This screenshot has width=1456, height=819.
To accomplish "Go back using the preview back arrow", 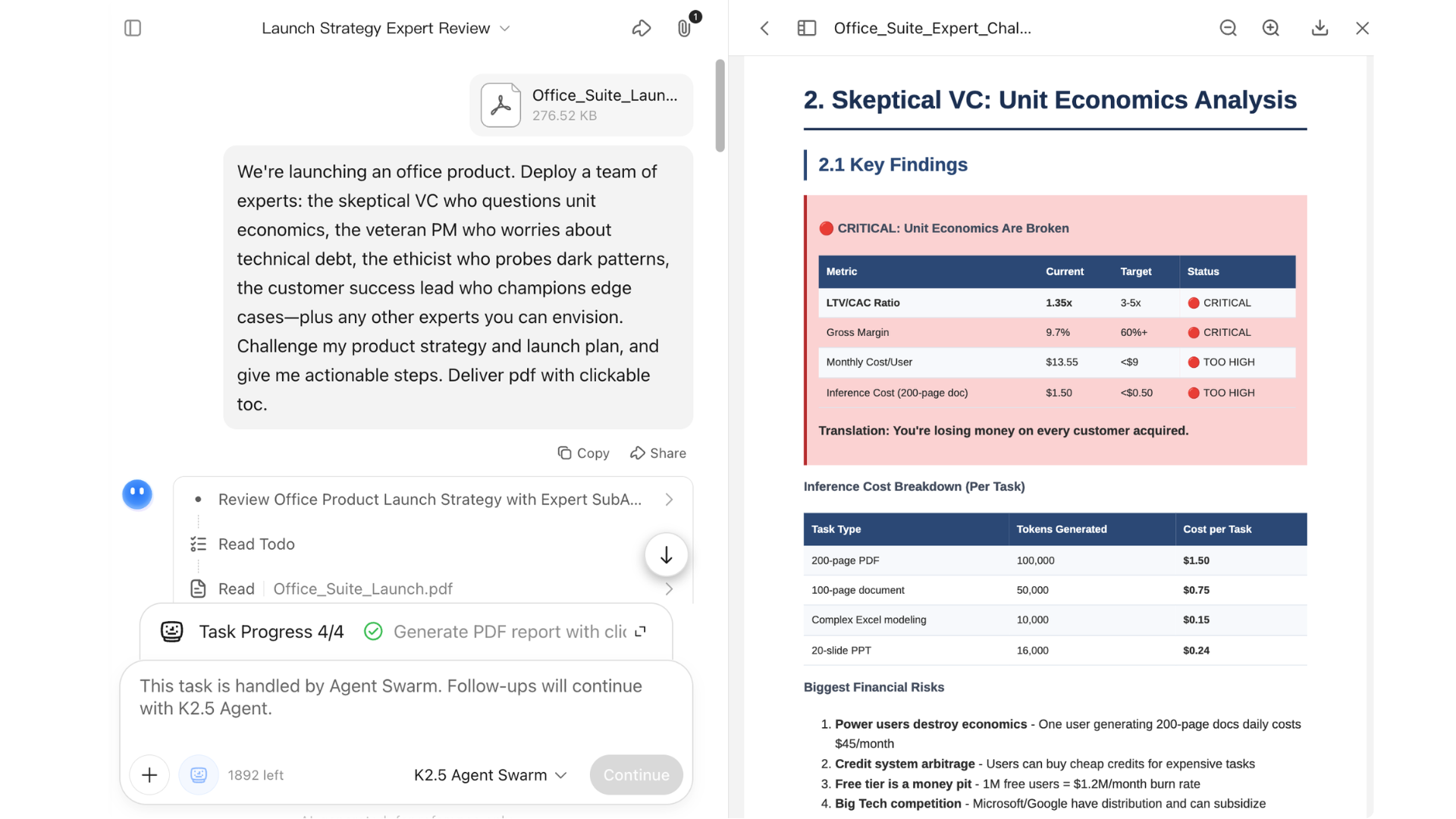I will point(764,28).
